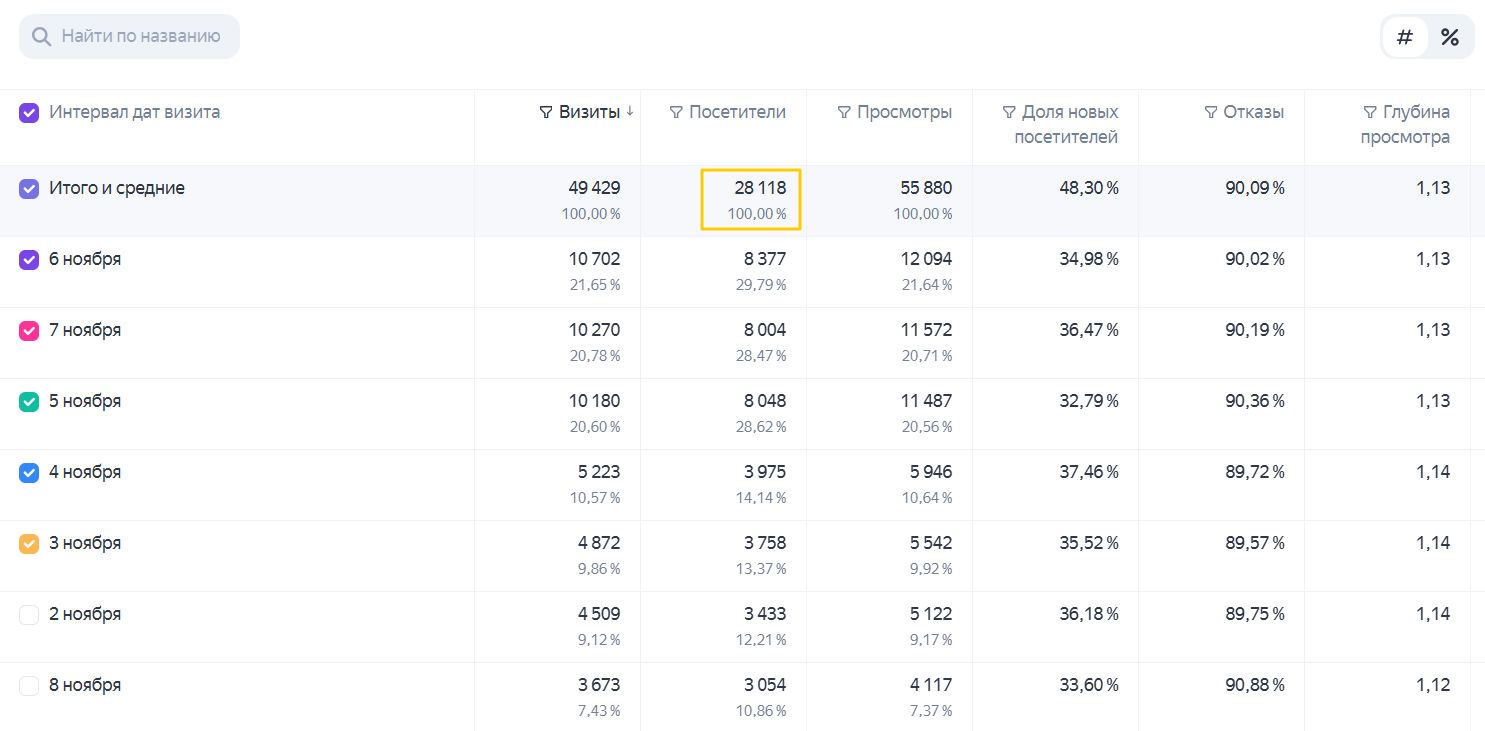Enable the 2 ноября checkbox
This screenshot has height=731, width=1485.
[29, 614]
